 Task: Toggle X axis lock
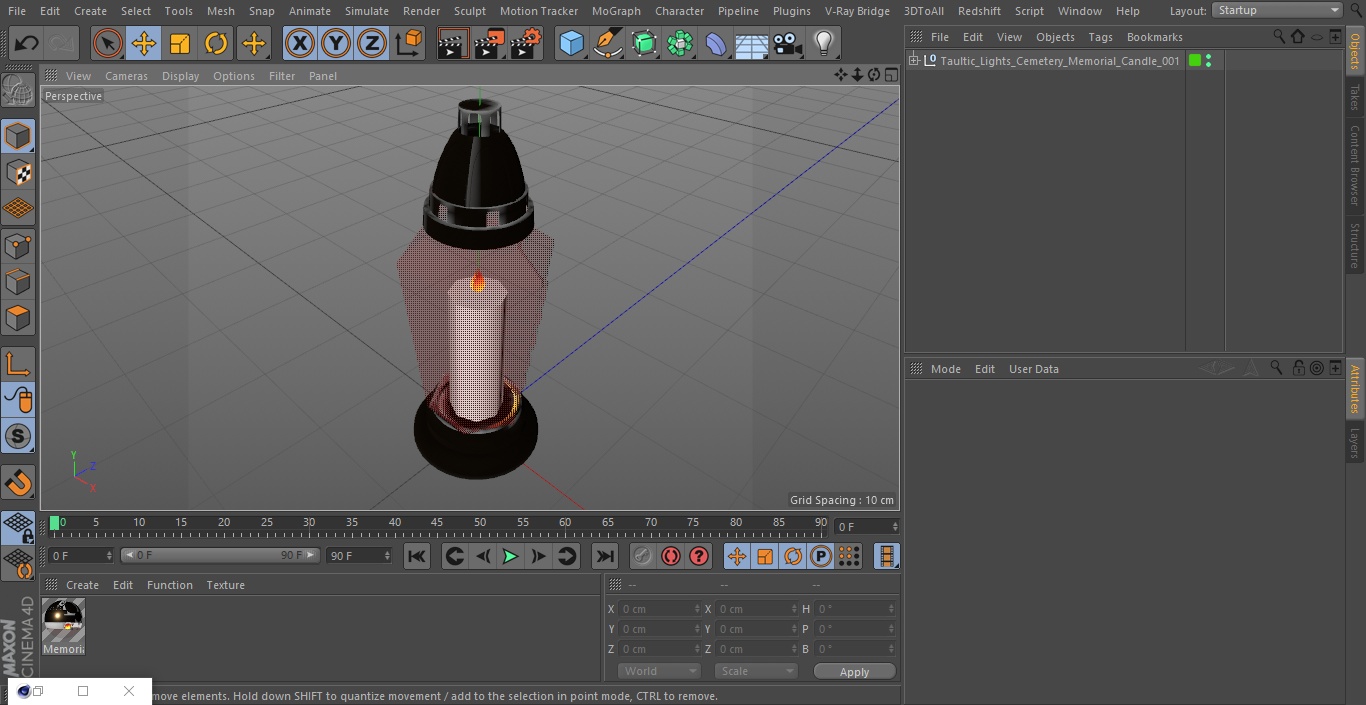(300, 44)
